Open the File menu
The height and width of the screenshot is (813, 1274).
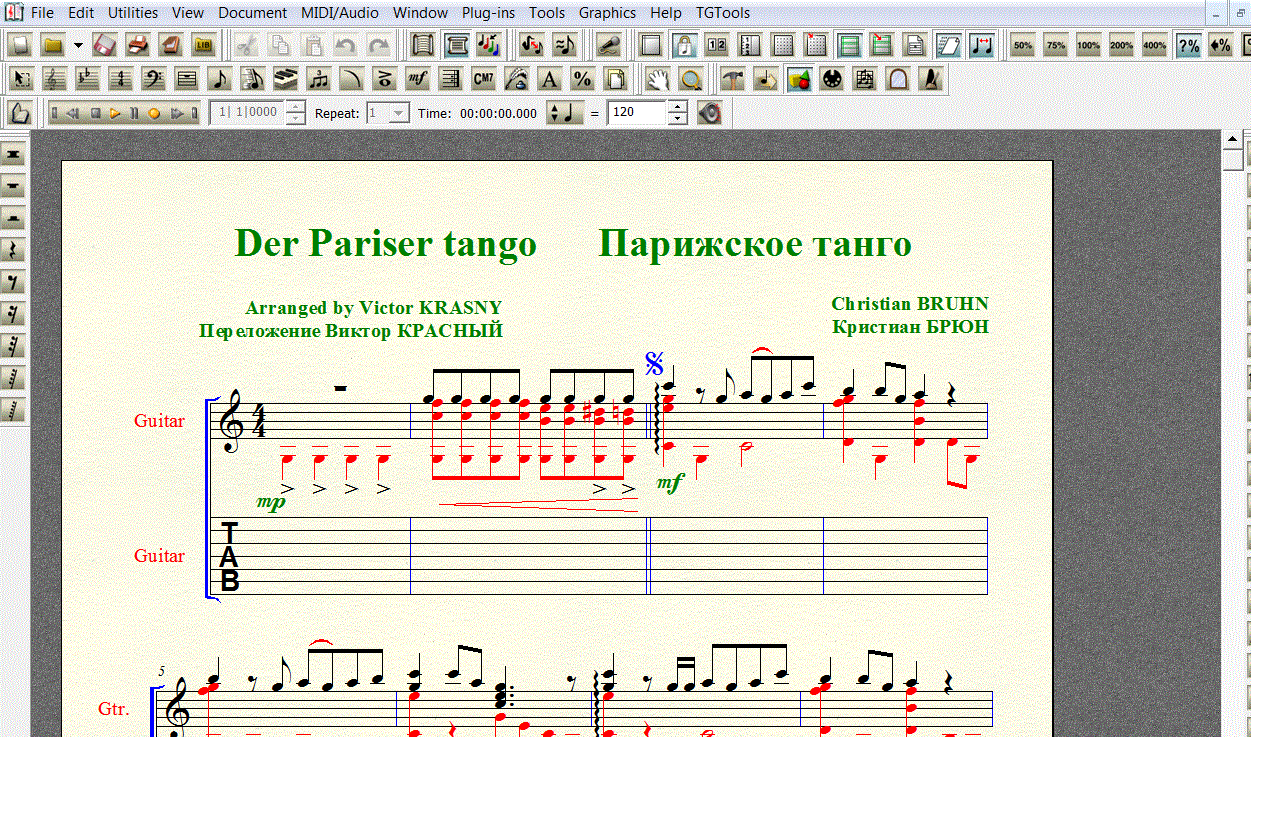pyautogui.click(x=42, y=13)
